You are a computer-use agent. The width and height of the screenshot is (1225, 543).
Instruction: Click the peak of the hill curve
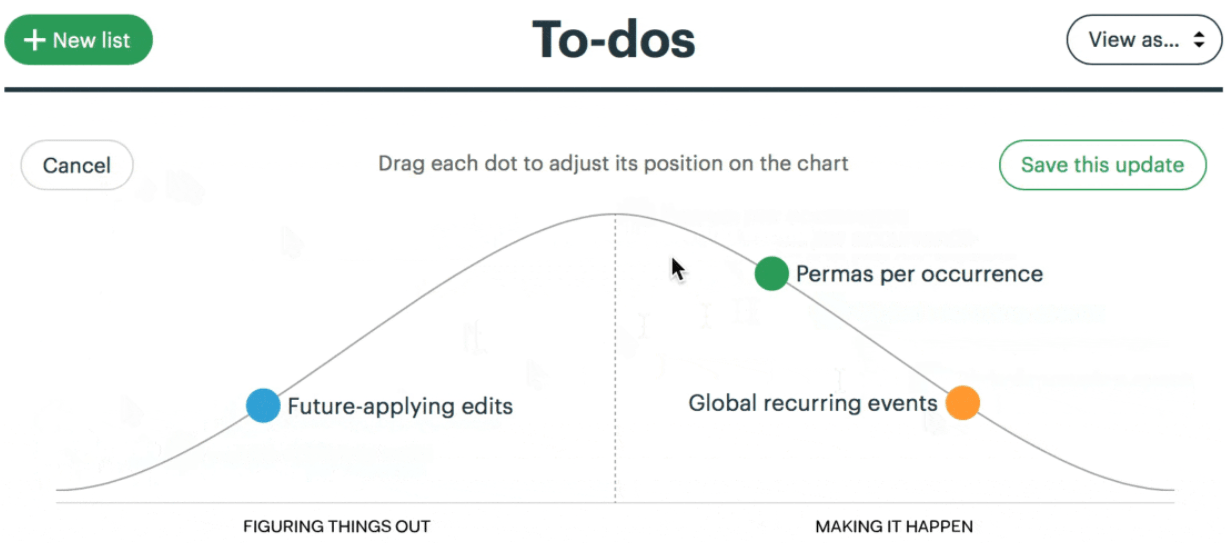(615, 214)
